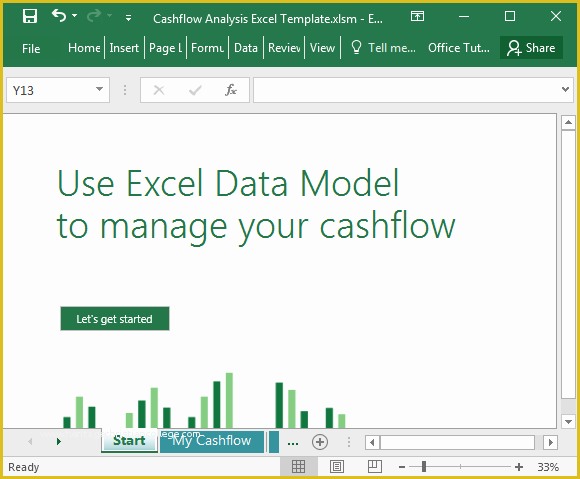The width and height of the screenshot is (580, 479).
Task: Open Ribbon Display Options
Action: pos(417,16)
